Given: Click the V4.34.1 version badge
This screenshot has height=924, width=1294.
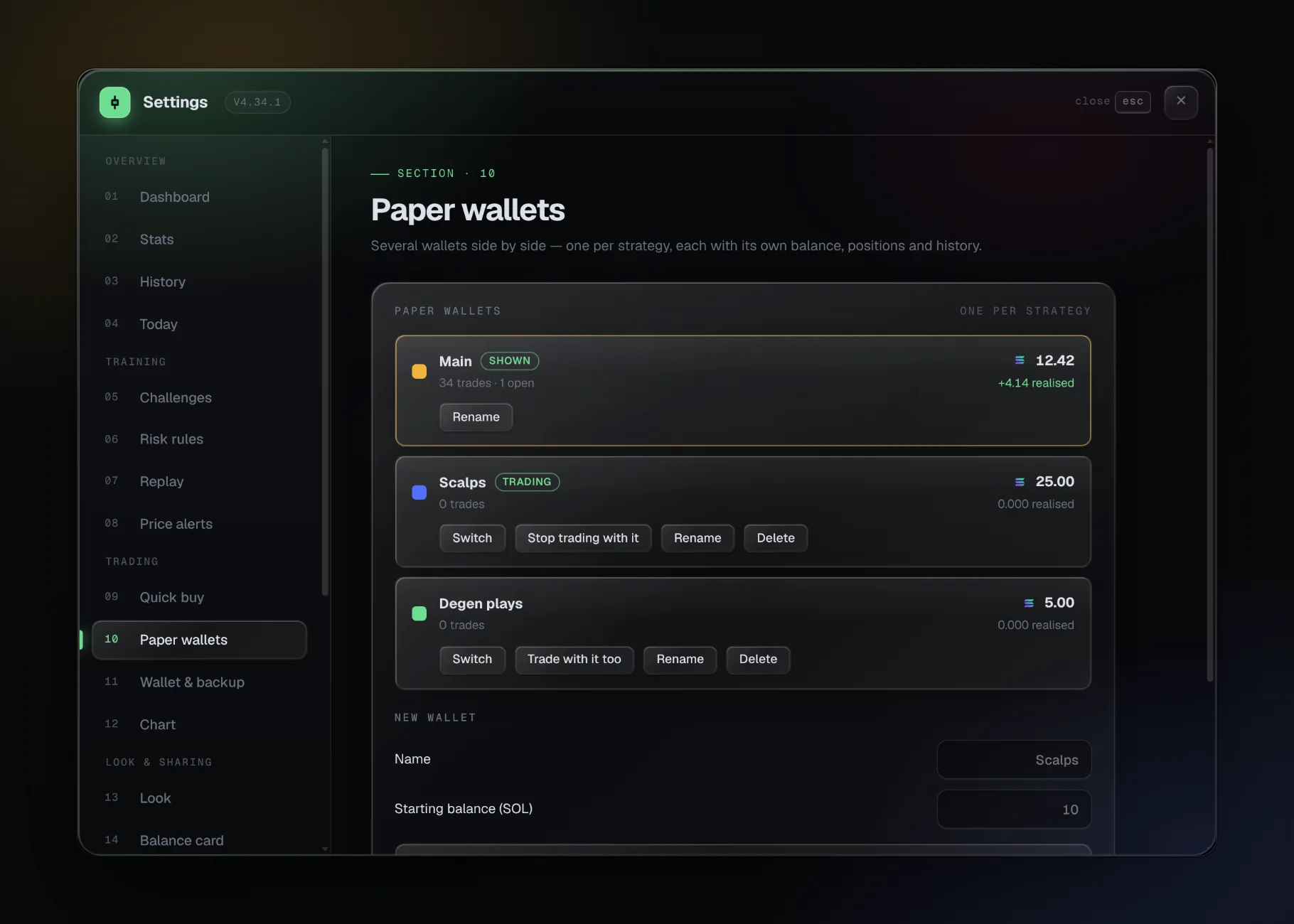Looking at the screenshot, I should (257, 102).
